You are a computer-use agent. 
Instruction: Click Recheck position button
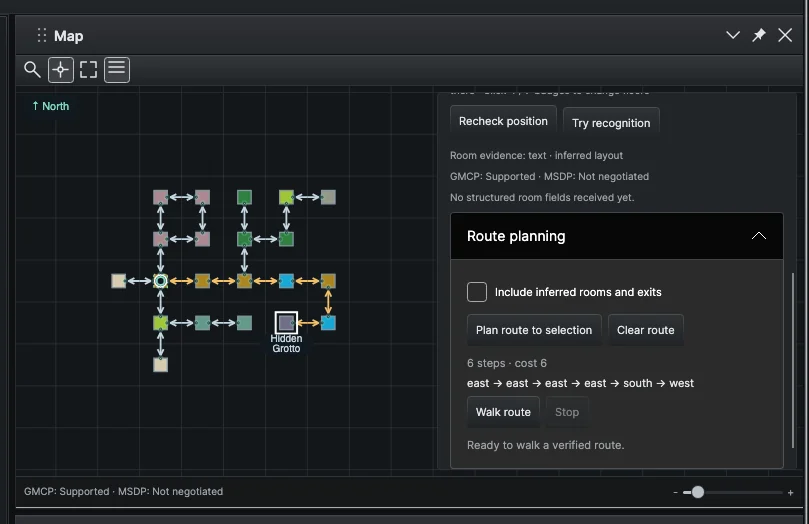pyautogui.click(x=503, y=121)
